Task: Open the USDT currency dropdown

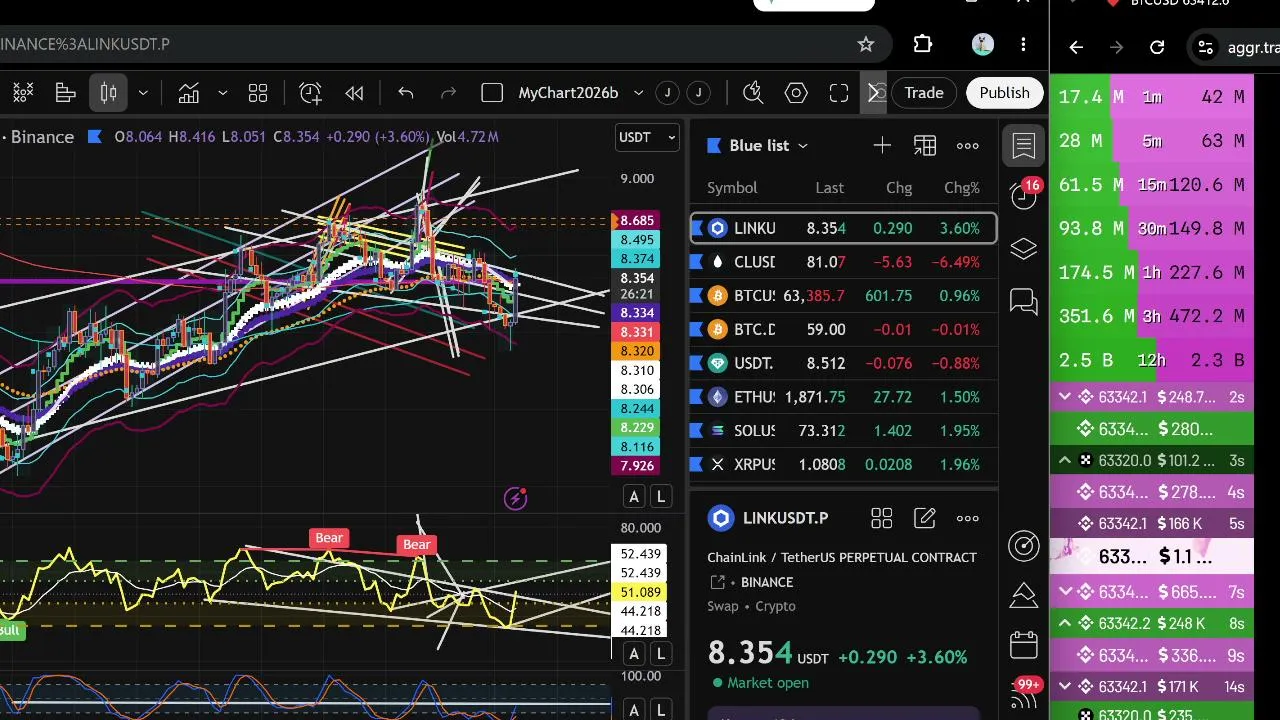Action: click(x=647, y=137)
